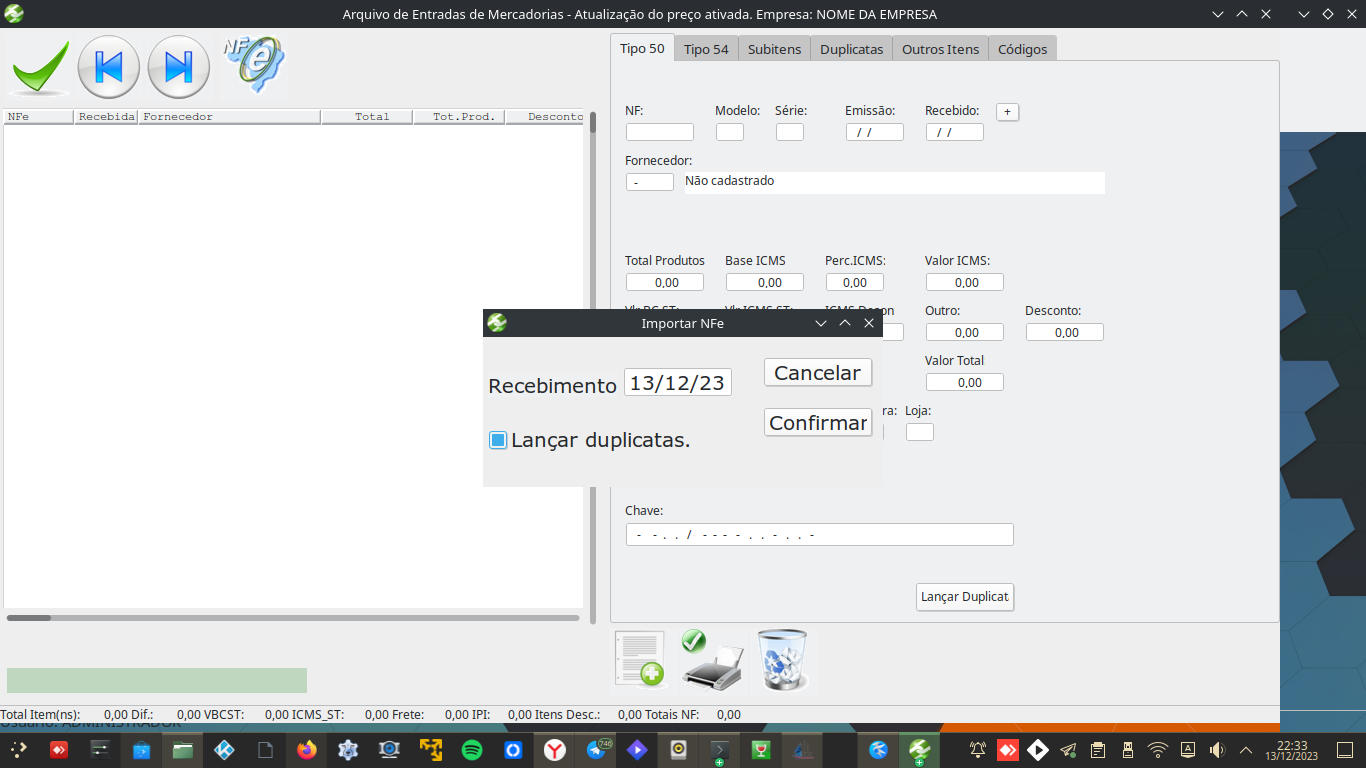The image size is (1366, 768).
Task: Click the Recebida column header
Action: [x=106, y=117]
